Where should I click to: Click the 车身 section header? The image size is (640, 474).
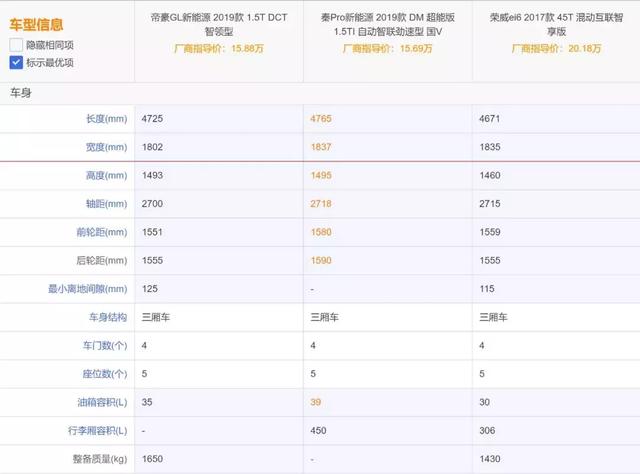(x=21, y=93)
